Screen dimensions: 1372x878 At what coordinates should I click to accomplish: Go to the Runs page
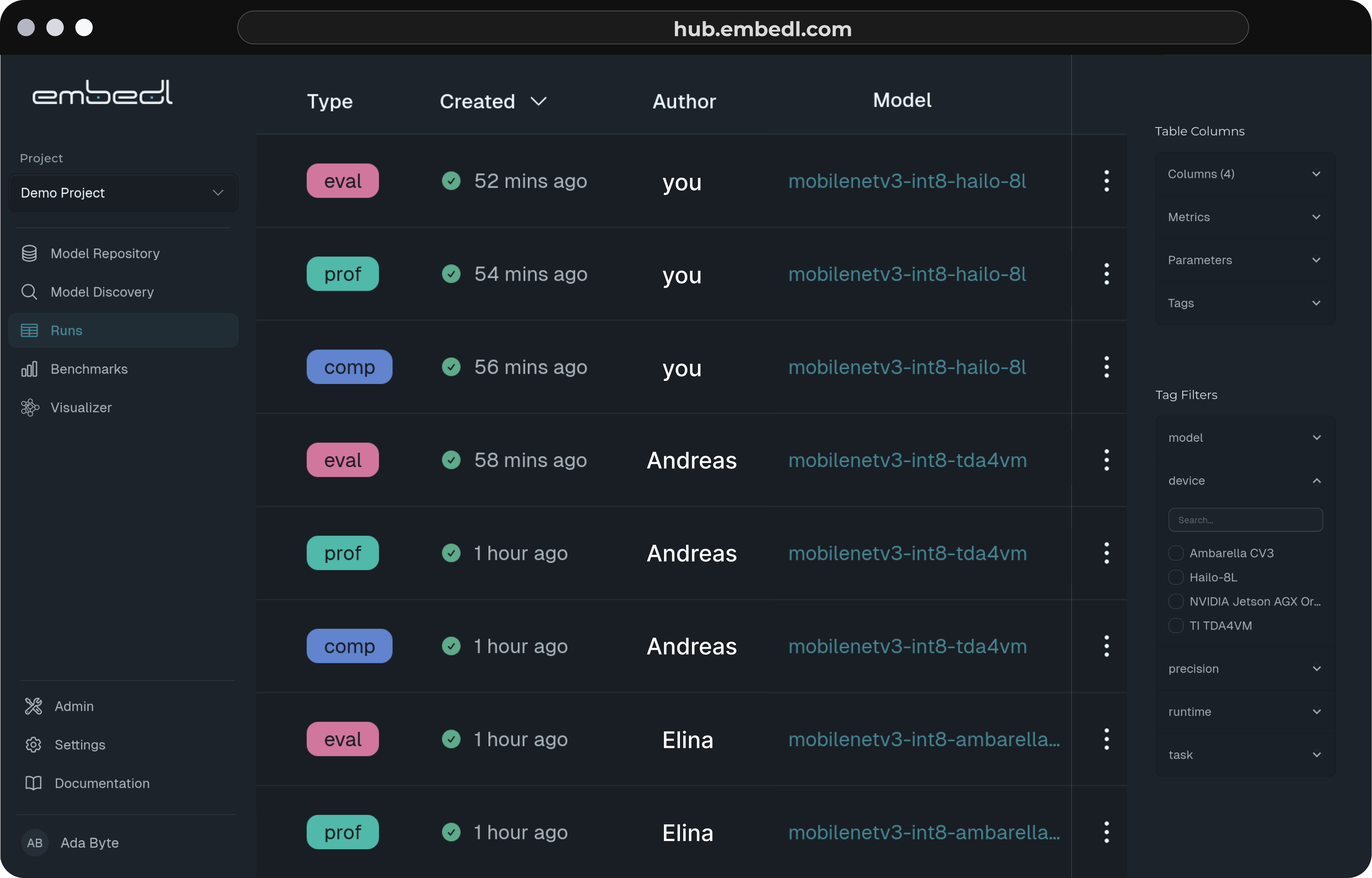point(66,331)
